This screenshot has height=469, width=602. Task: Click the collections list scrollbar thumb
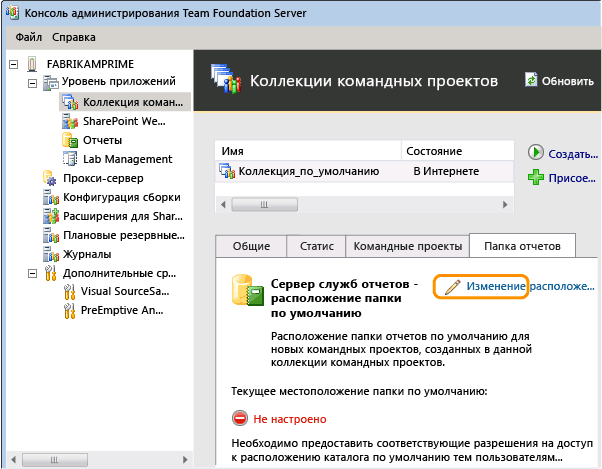tap(265, 205)
